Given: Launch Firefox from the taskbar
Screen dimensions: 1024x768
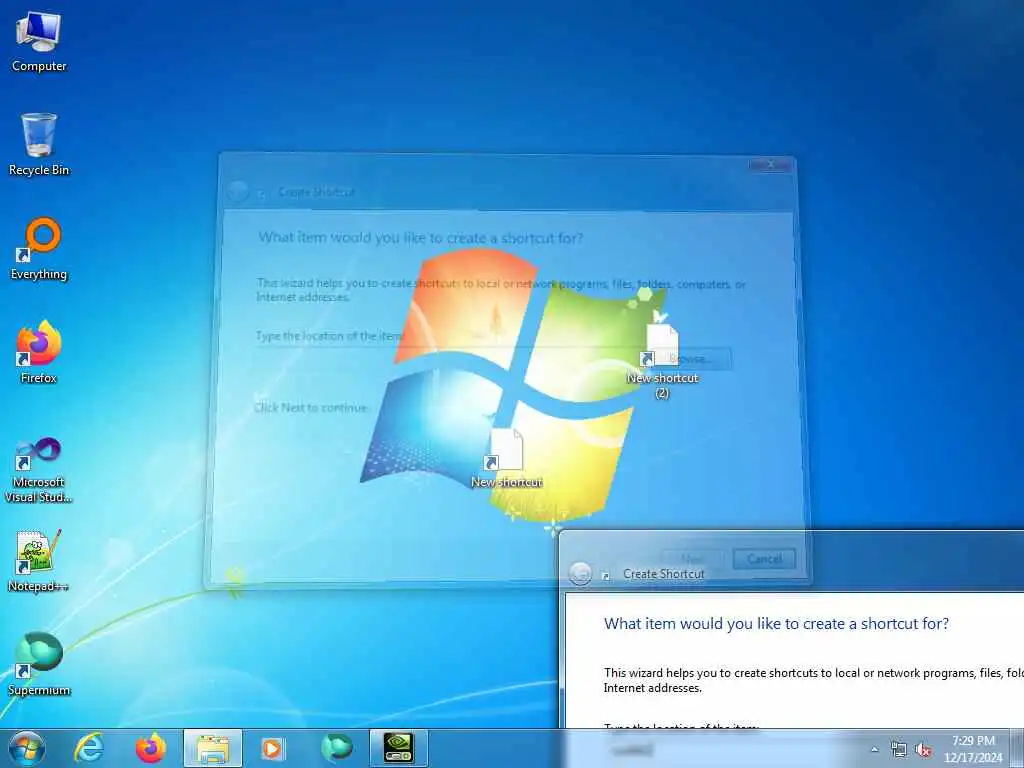Looking at the screenshot, I should [151, 748].
